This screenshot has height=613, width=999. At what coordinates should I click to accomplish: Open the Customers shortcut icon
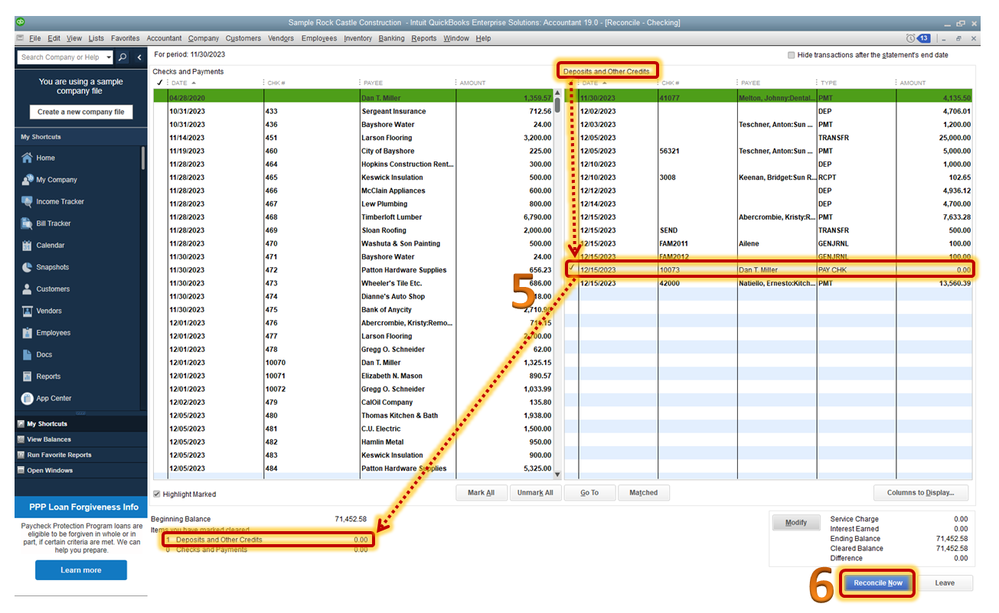coord(27,289)
